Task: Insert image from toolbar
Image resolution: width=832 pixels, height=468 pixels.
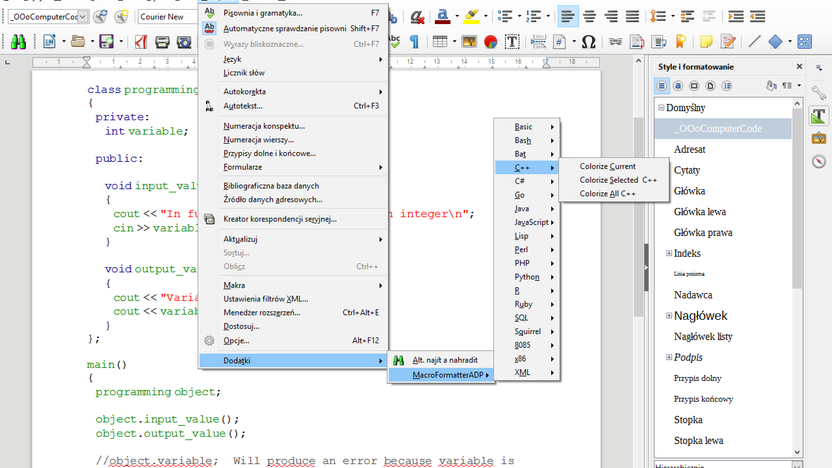Action: 469,41
